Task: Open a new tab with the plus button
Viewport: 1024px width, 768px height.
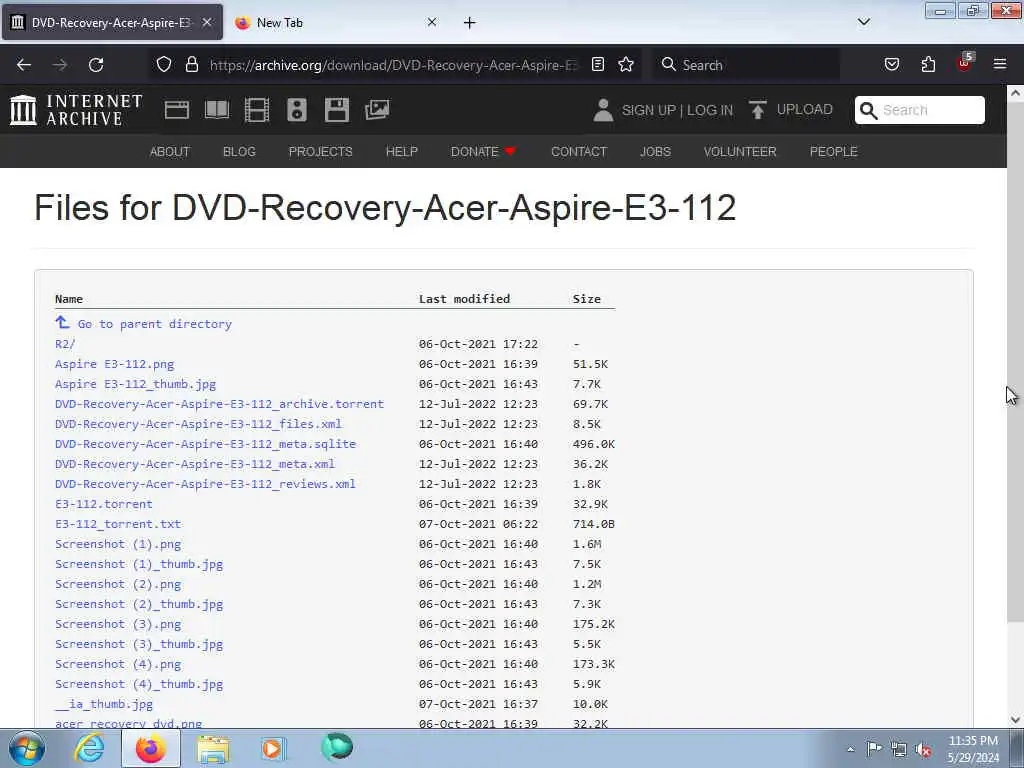Action: [x=470, y=23]
